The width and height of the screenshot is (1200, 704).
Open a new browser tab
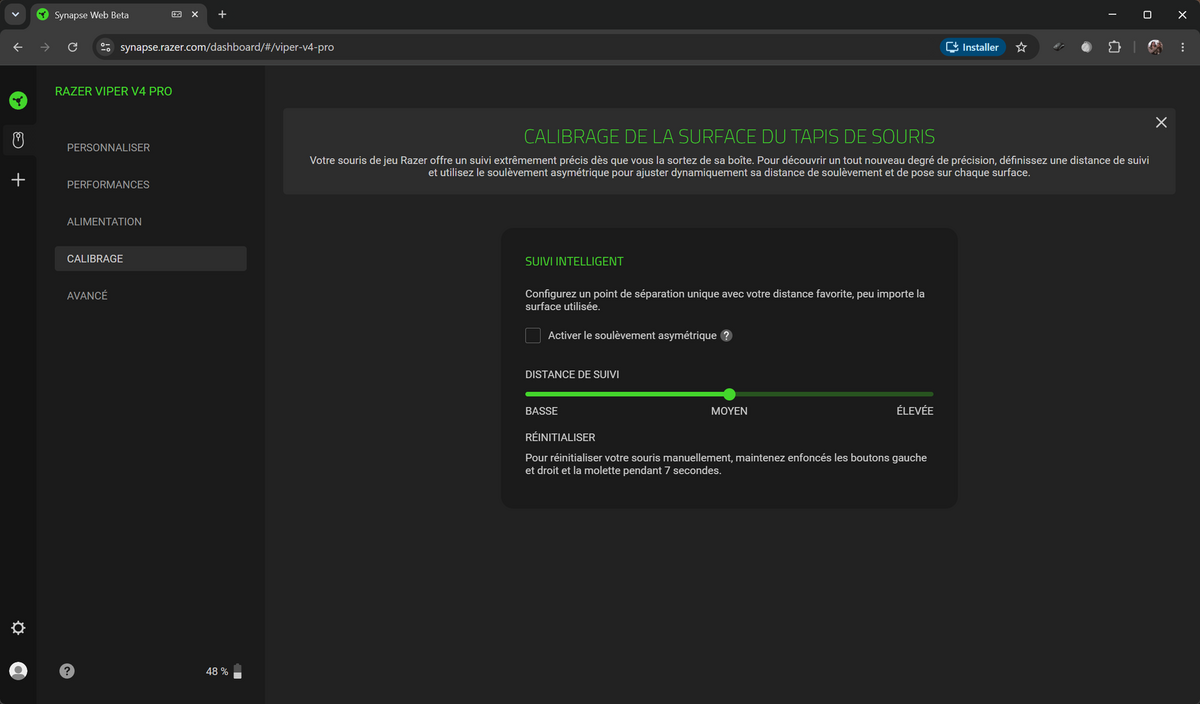tap(222, 15)
